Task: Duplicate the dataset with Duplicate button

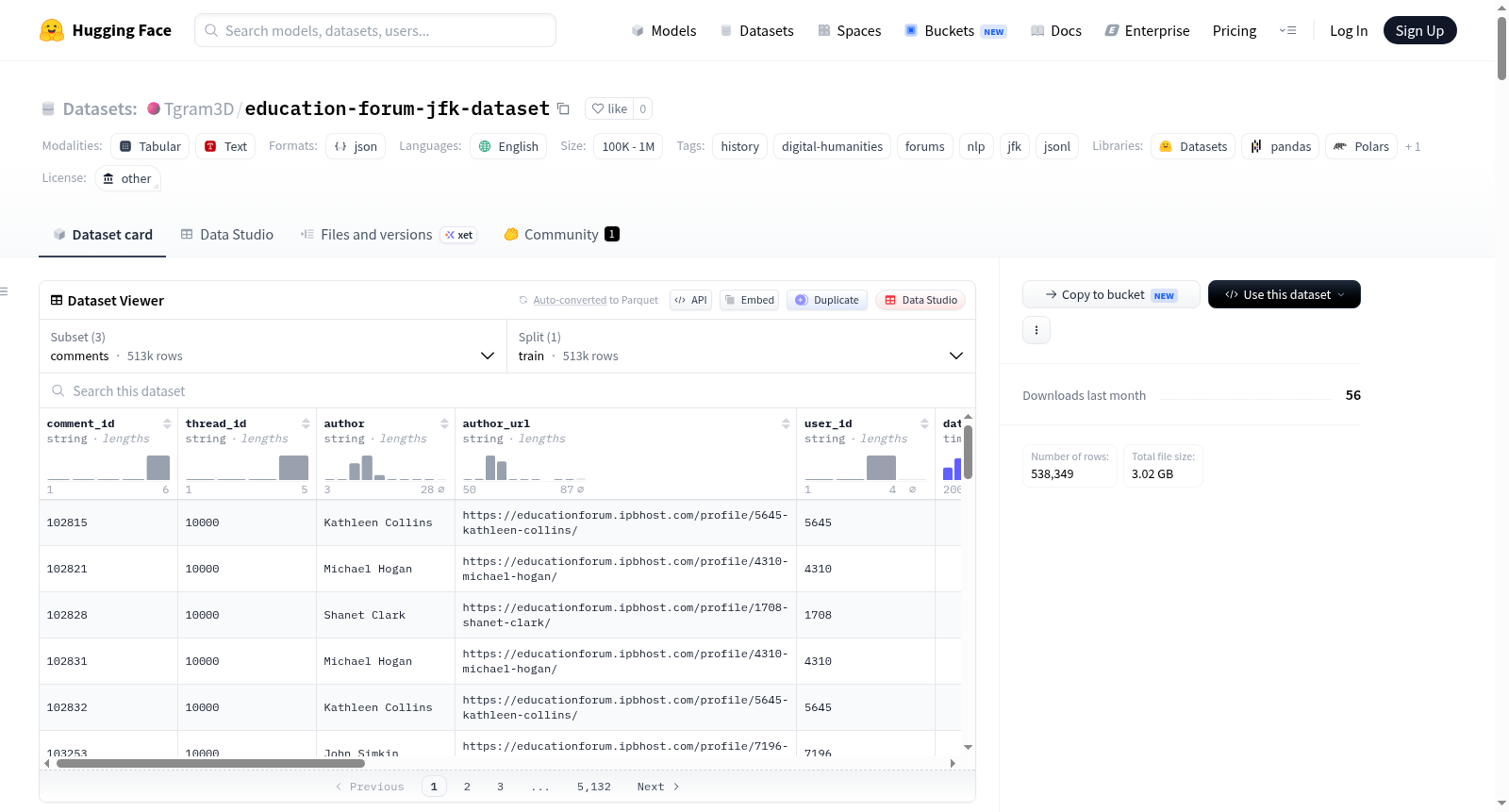Action: coord(827,300)
